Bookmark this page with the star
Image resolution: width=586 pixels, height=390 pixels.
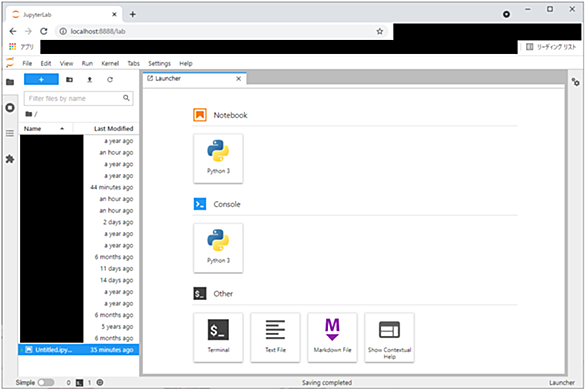pyautogui.click(x=380, y=31)
